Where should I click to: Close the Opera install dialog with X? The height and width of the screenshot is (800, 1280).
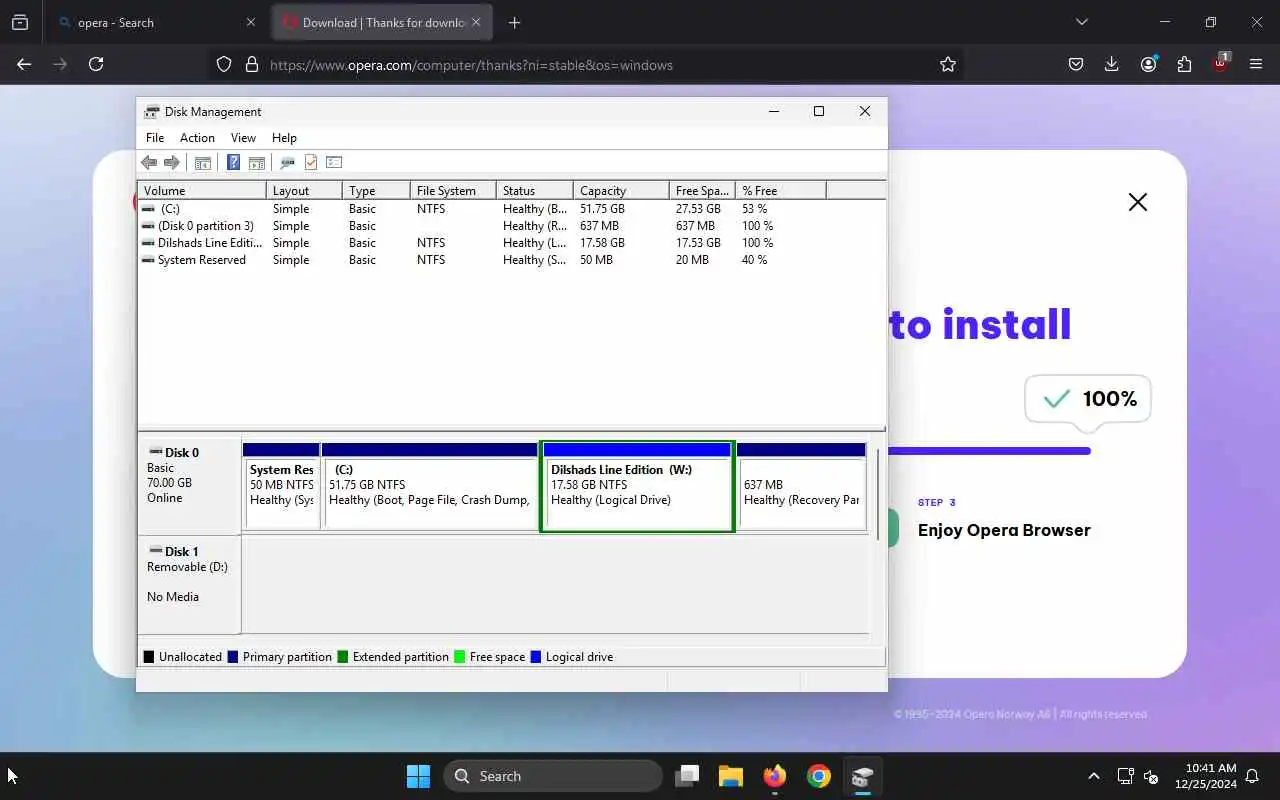(1138, 202)
